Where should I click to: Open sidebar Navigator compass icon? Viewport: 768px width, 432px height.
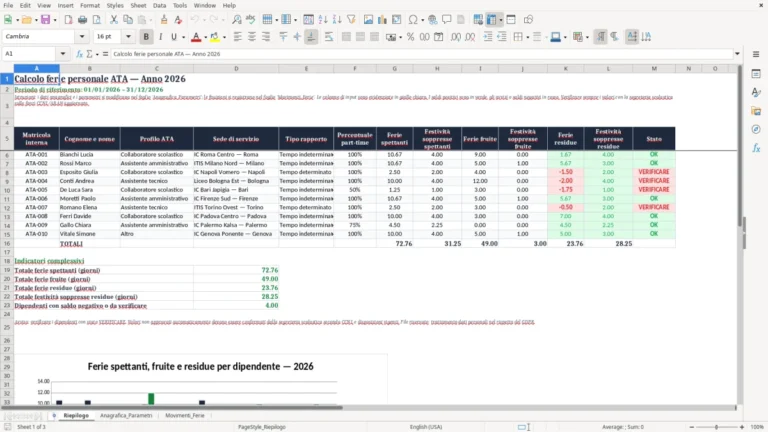(x=756, y=129)
